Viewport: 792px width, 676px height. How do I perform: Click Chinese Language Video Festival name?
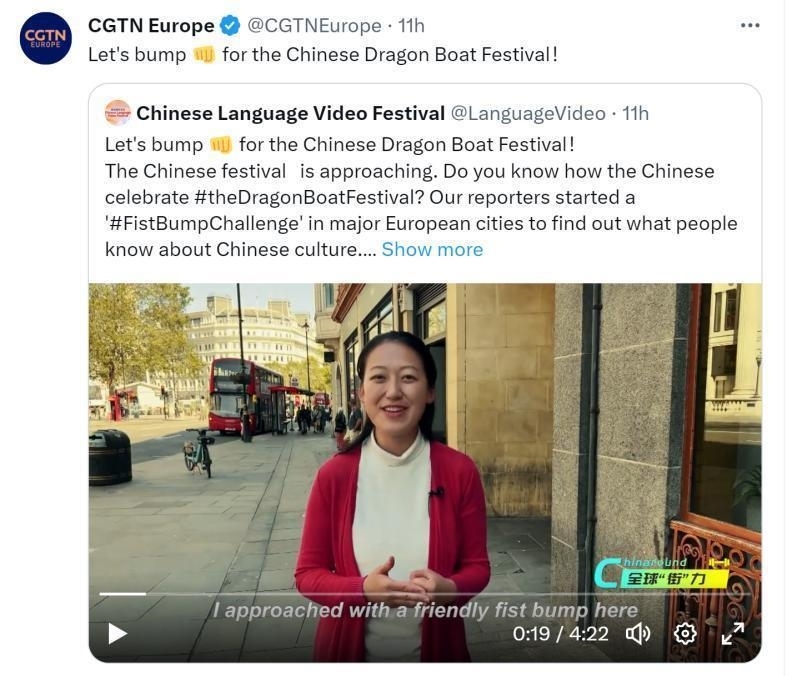coord(290,113)
